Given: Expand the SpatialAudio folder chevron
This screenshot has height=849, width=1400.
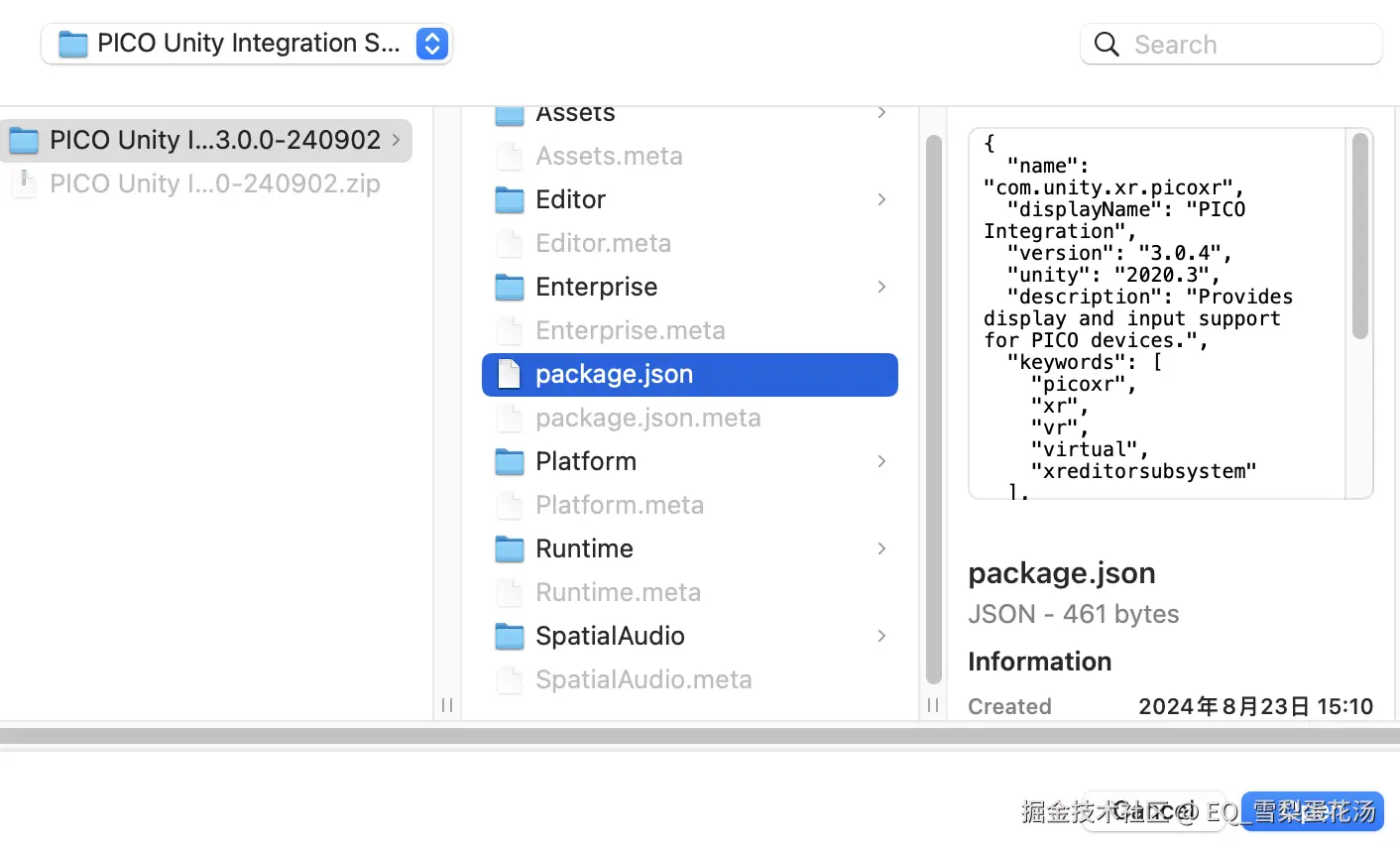Looking at the screenshot, I should pyautogui.click(x=881, y=637).
